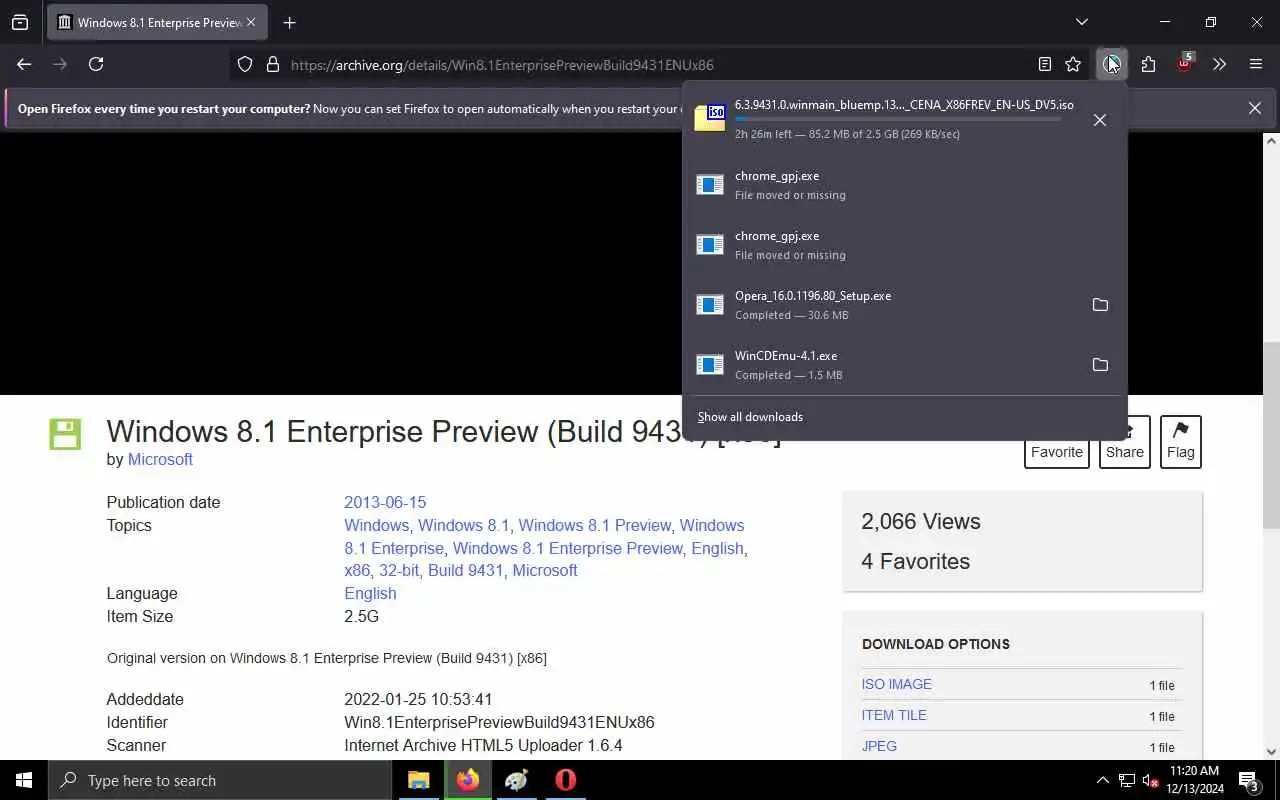1280x800 pixels.
Task: Open Firefox application hamburger menu
Action: point(1256,64)
